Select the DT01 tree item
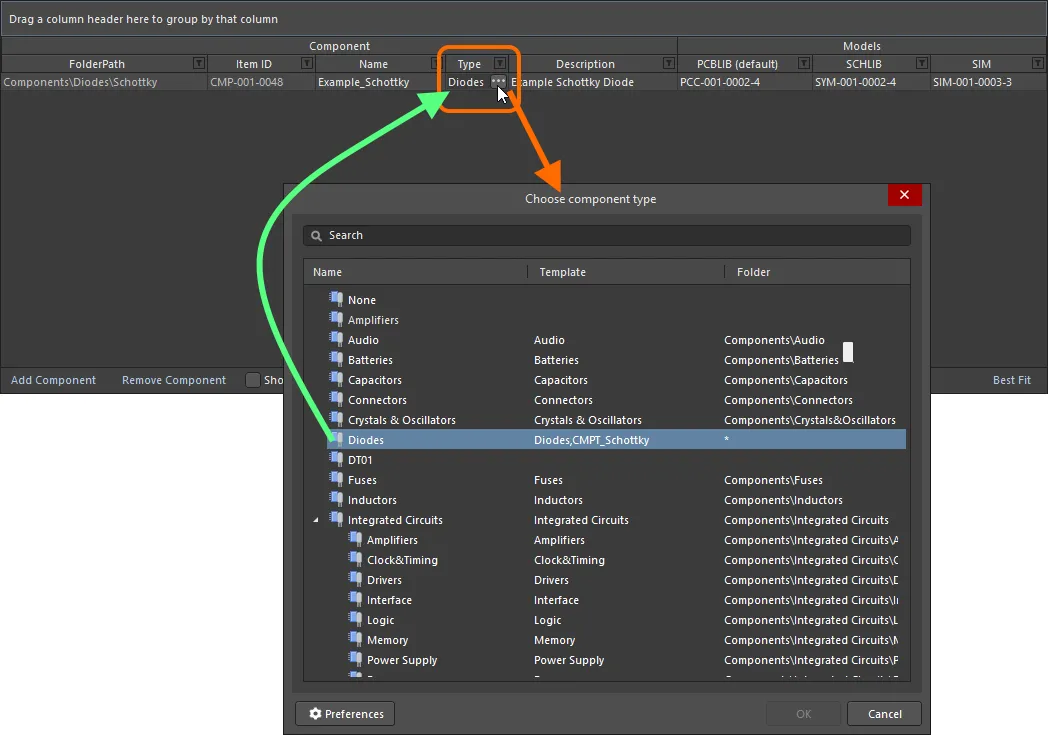The image size is (1048, 735). pos(360,460)
